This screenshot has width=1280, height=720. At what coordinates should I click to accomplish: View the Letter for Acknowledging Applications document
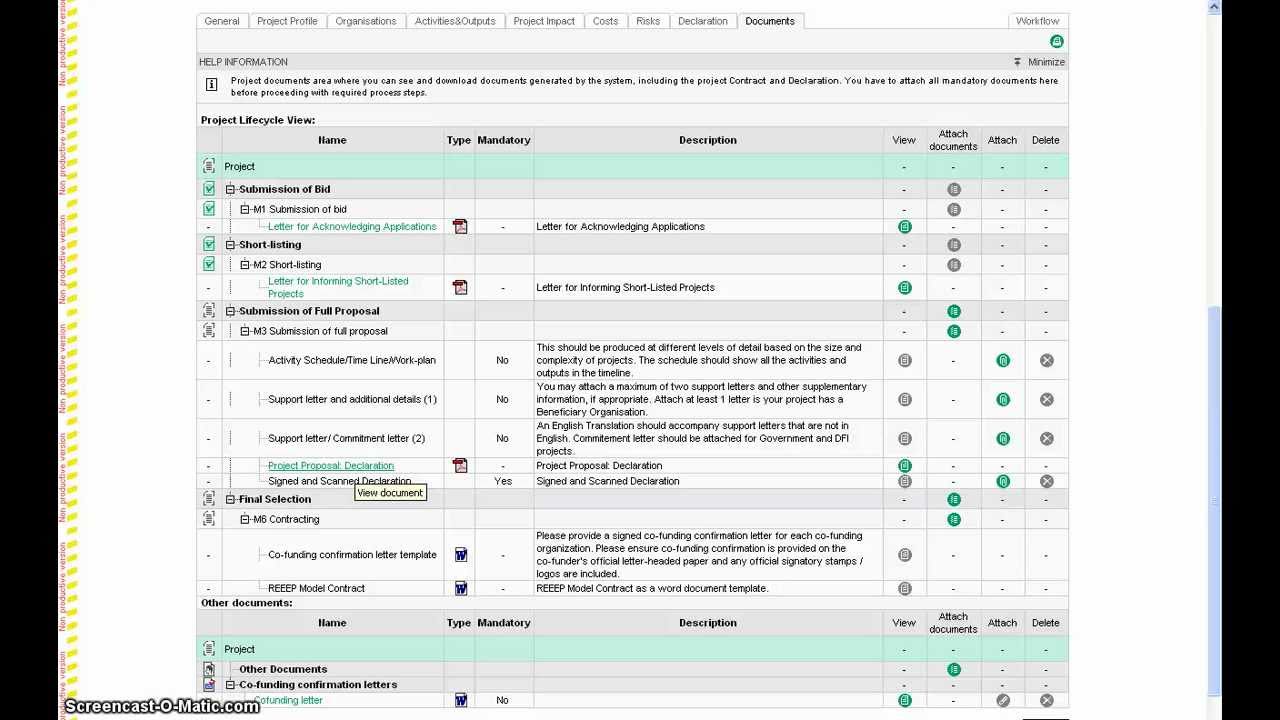coord(904,227)
